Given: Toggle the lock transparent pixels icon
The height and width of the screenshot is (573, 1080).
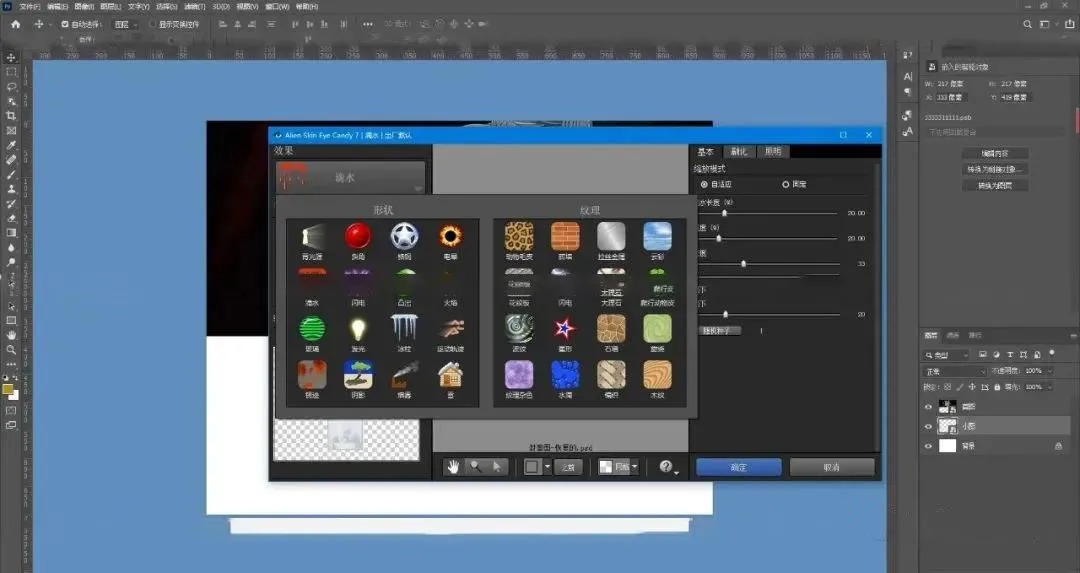Looking at the screenshot, I should pos(948,387).
